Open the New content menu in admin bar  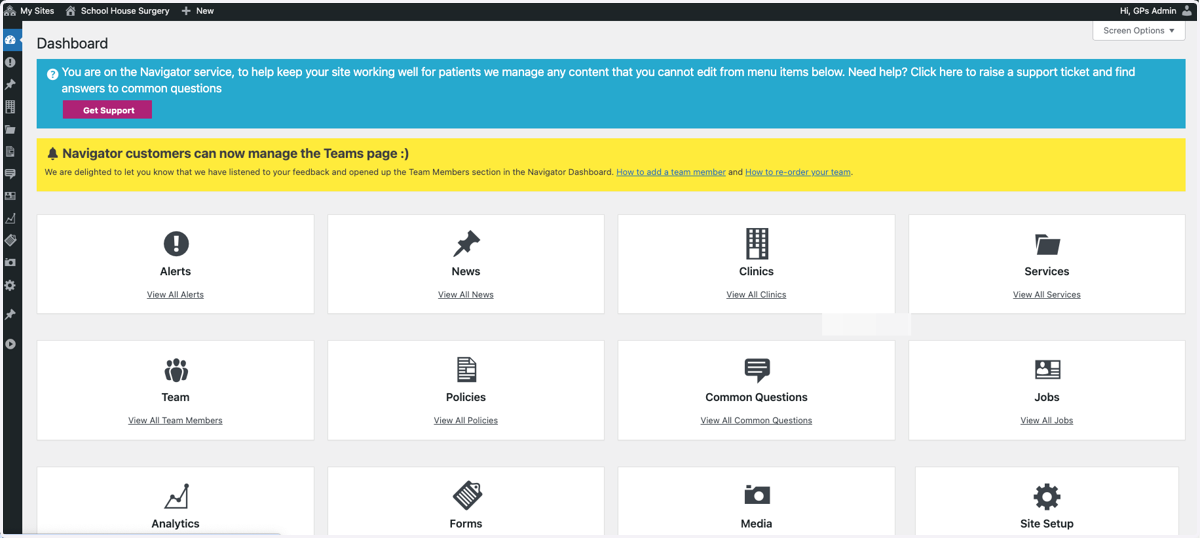click(x=198, y=10)
